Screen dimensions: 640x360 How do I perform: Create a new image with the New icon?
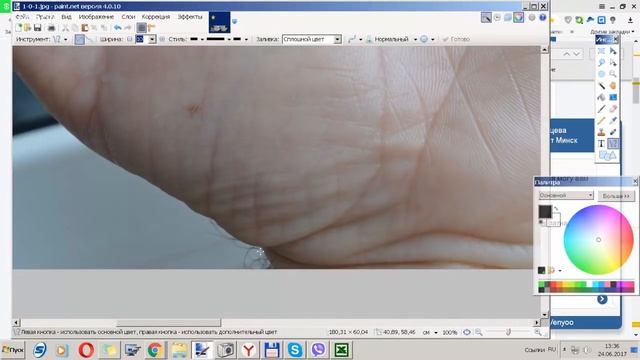[x=18, y=28]
